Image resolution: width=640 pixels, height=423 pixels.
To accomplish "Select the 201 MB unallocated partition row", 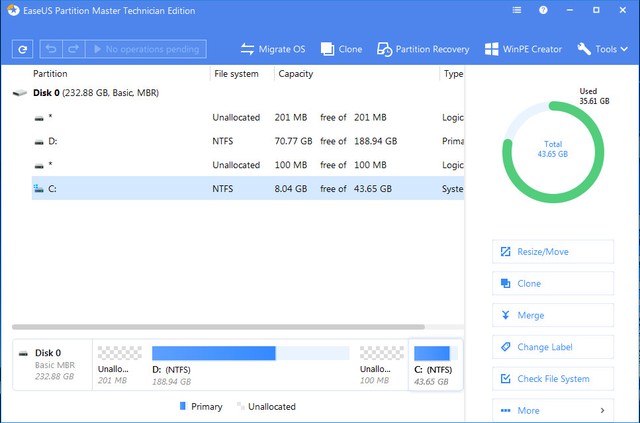I will [x=248, y=118].
